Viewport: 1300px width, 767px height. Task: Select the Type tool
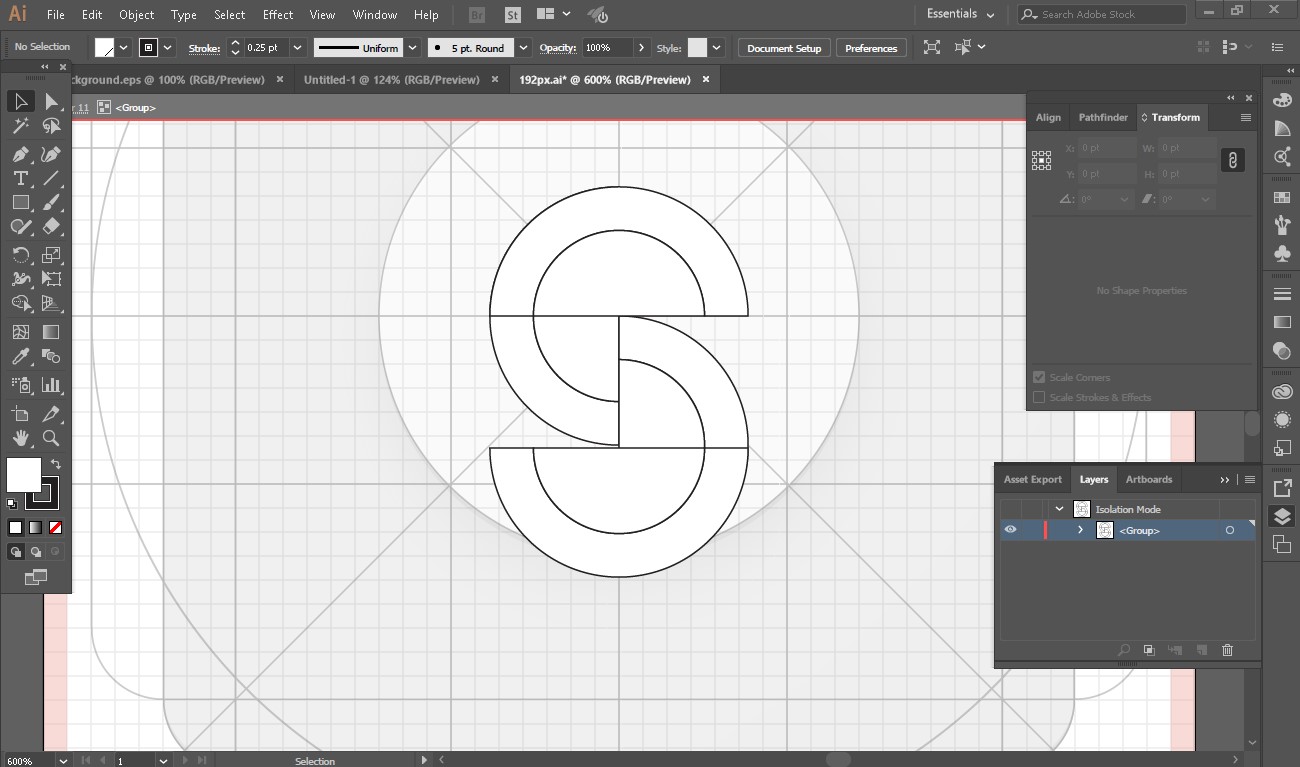pyautogui.click(x=20, y=179)
